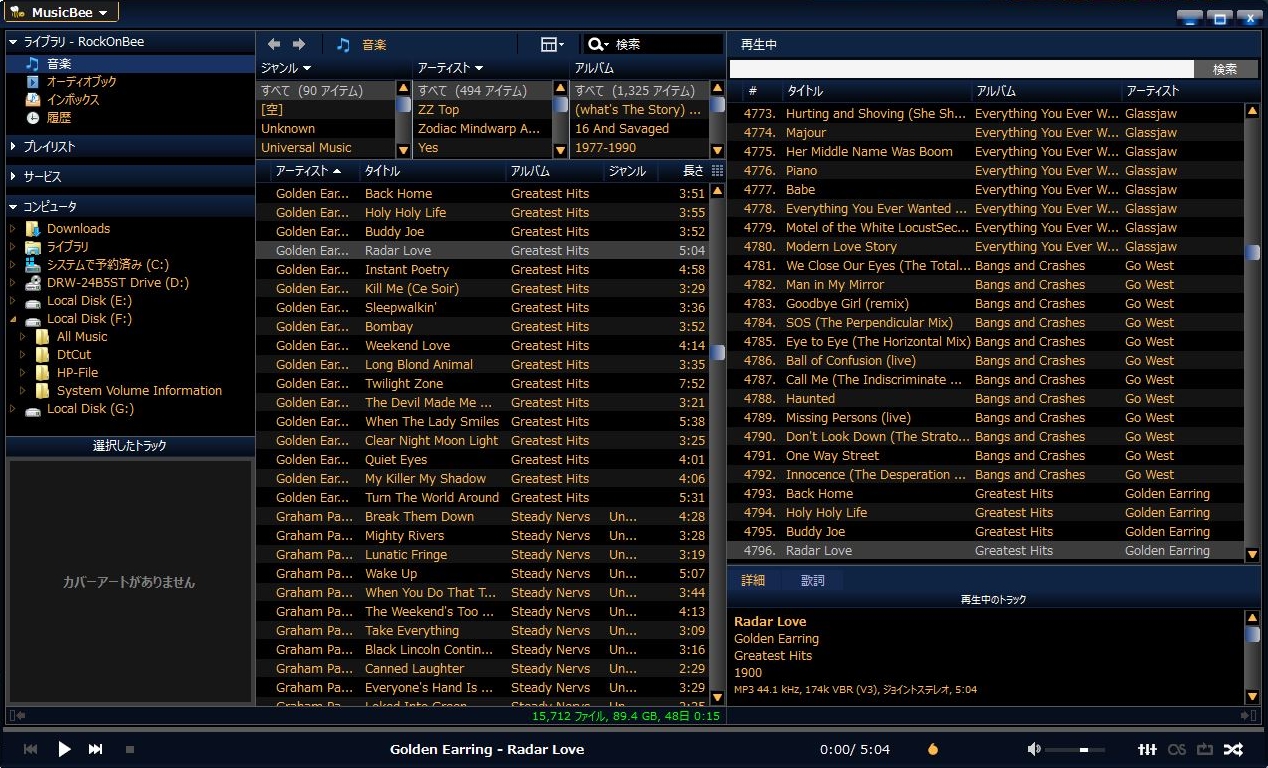Stop playback with the stop button
The height and width of the screenshot is (768, 1268).
(x=130, y=749)
